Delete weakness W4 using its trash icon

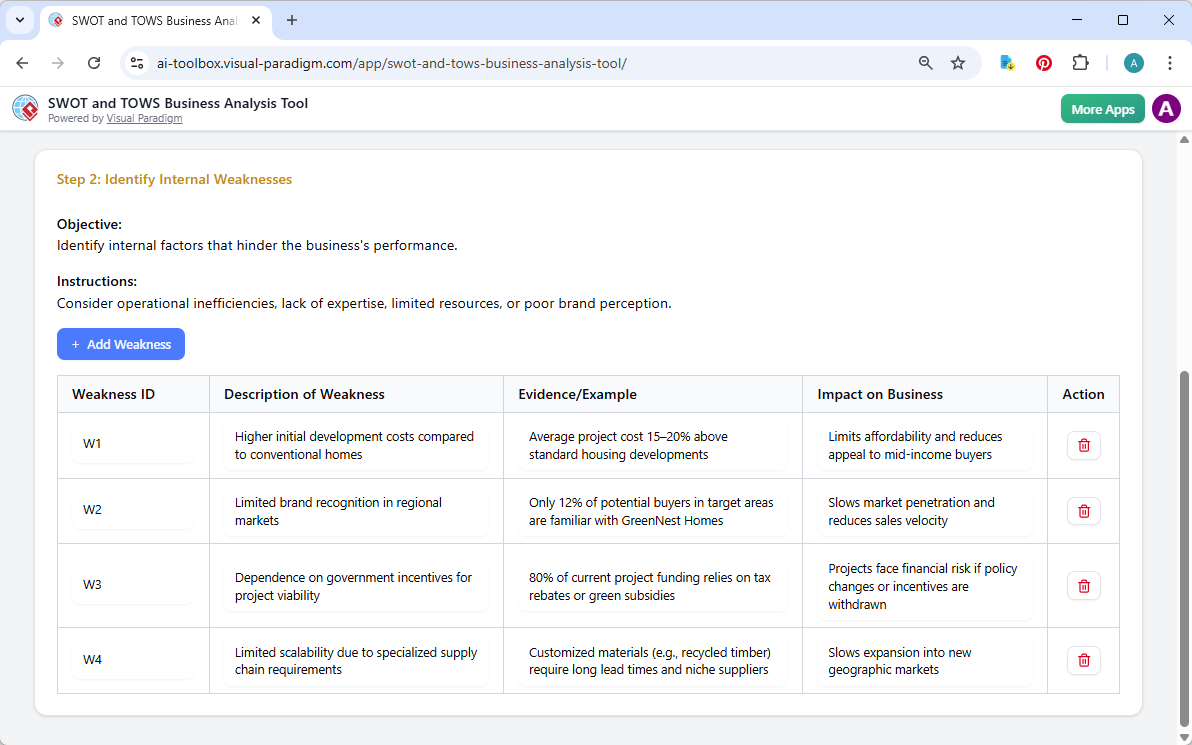click(x=1083, y=660)
